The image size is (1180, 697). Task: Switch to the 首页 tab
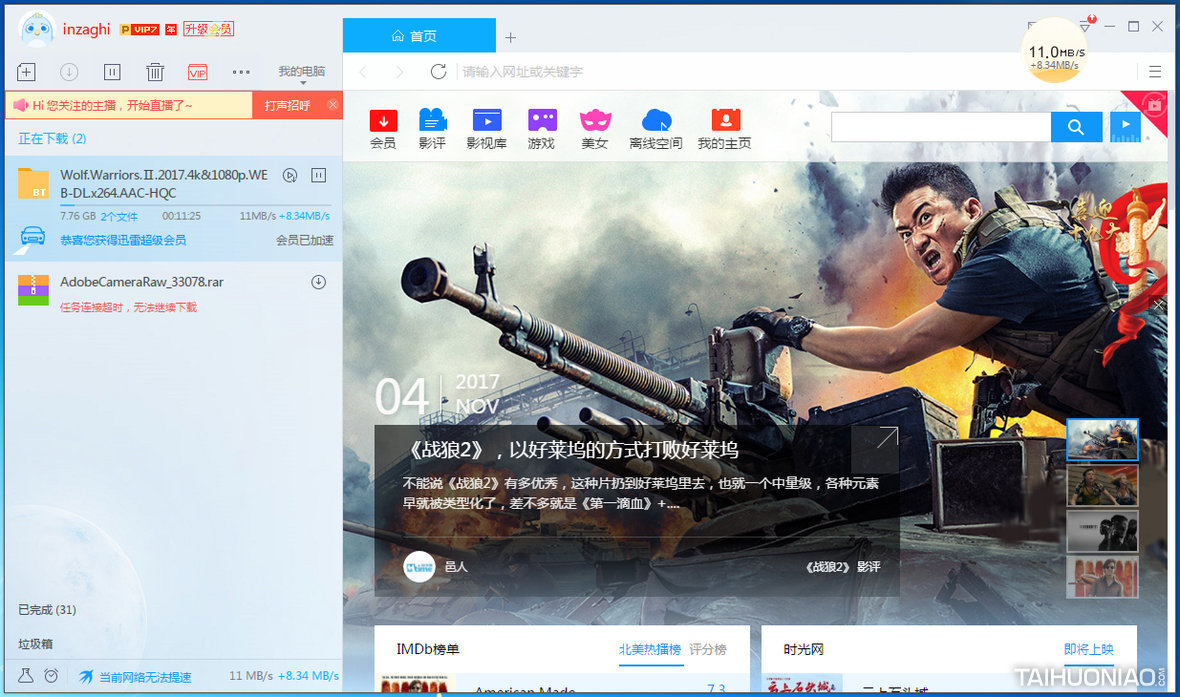pos(419,35)
